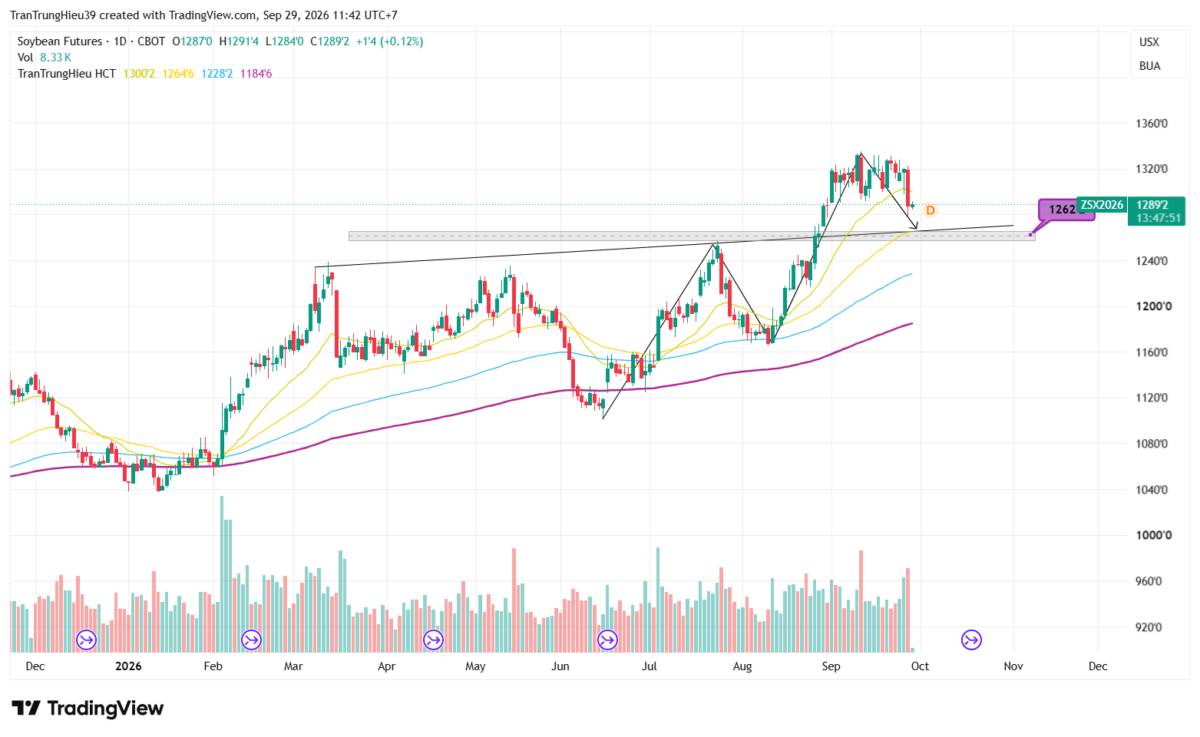1200x737 pixels.
Task: Click the purple 1184'6 indicator value
Action: point(256,73)
